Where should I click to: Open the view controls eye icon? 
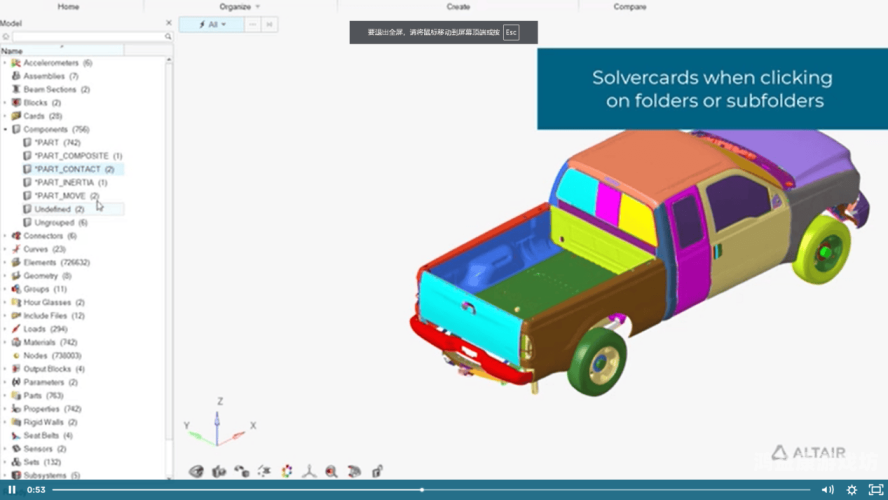pyautogui.click(x=196, y=471)
